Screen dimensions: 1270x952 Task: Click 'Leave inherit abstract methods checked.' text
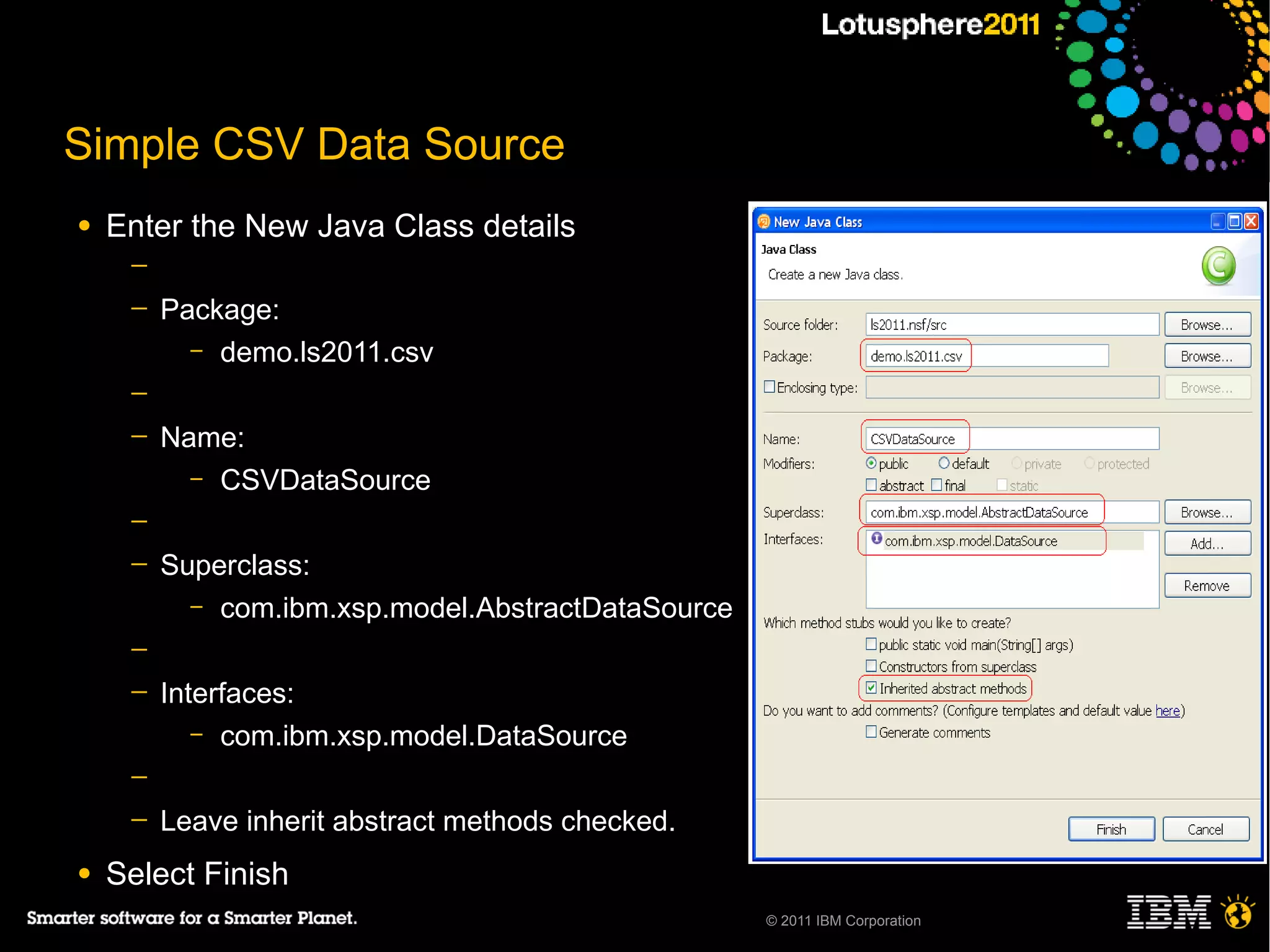click(418, 821)
